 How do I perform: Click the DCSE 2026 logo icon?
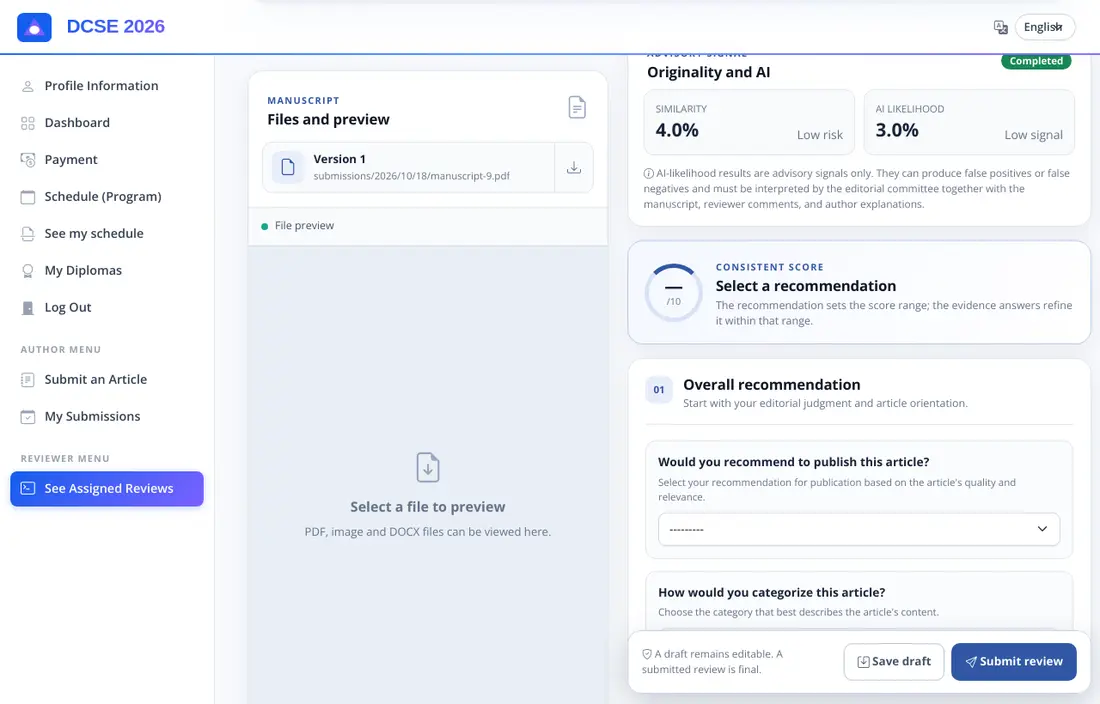tap(34, 27)
